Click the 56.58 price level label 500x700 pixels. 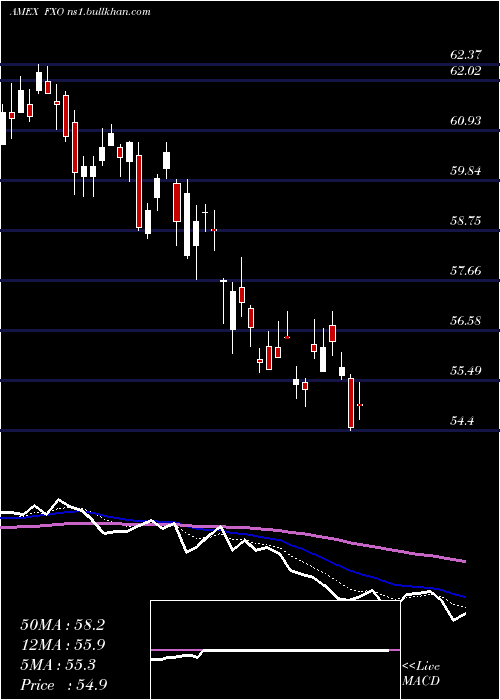pos(466,321)
